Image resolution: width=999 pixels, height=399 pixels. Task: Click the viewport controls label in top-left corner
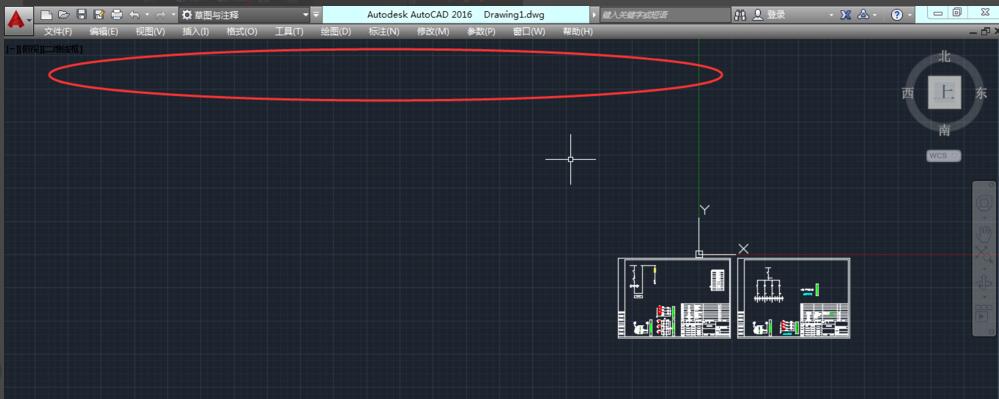pyautogui.click(x=43, y=48)
